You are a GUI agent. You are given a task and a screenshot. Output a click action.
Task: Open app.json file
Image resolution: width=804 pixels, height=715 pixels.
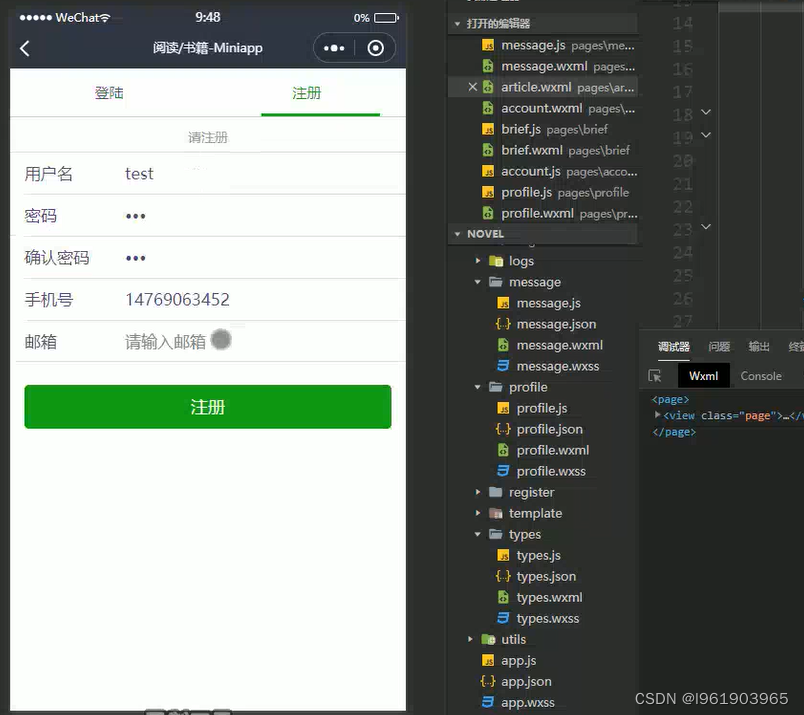(x=516, y=682)
